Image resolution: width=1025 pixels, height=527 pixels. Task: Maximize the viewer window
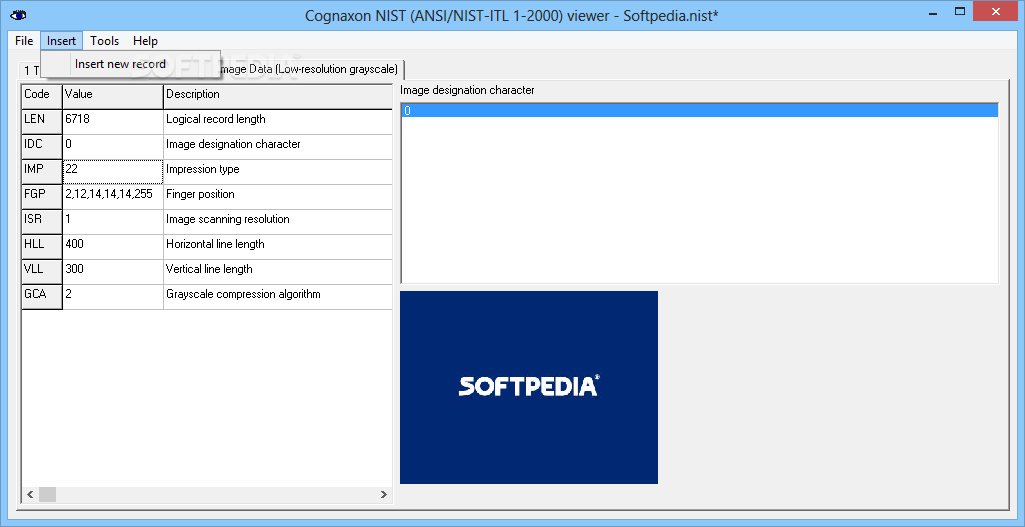[x=960, y=12]
